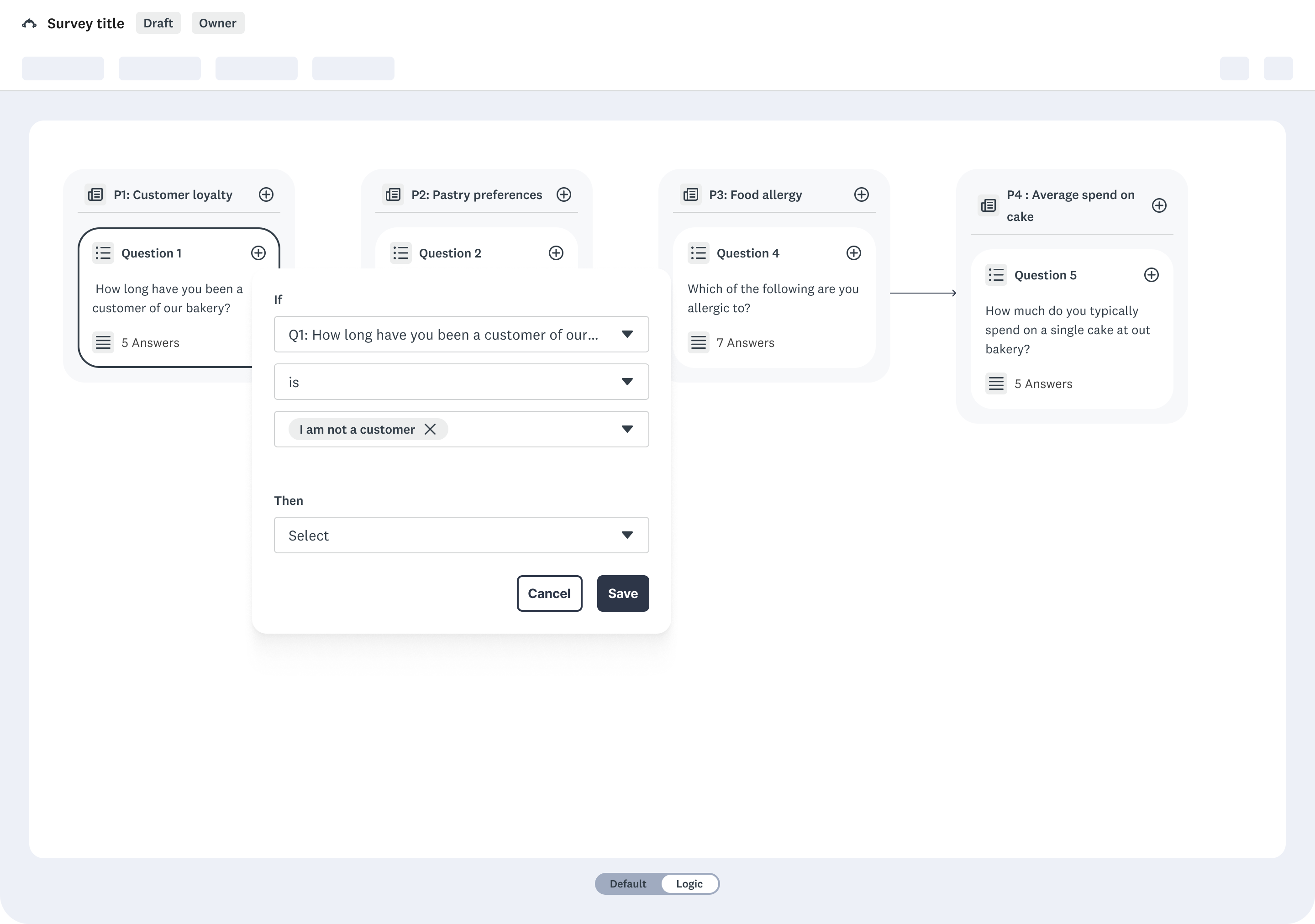Switch view to Logic mode
The width and height of the screenshot is (1315, 924).
tap(689, 883)
